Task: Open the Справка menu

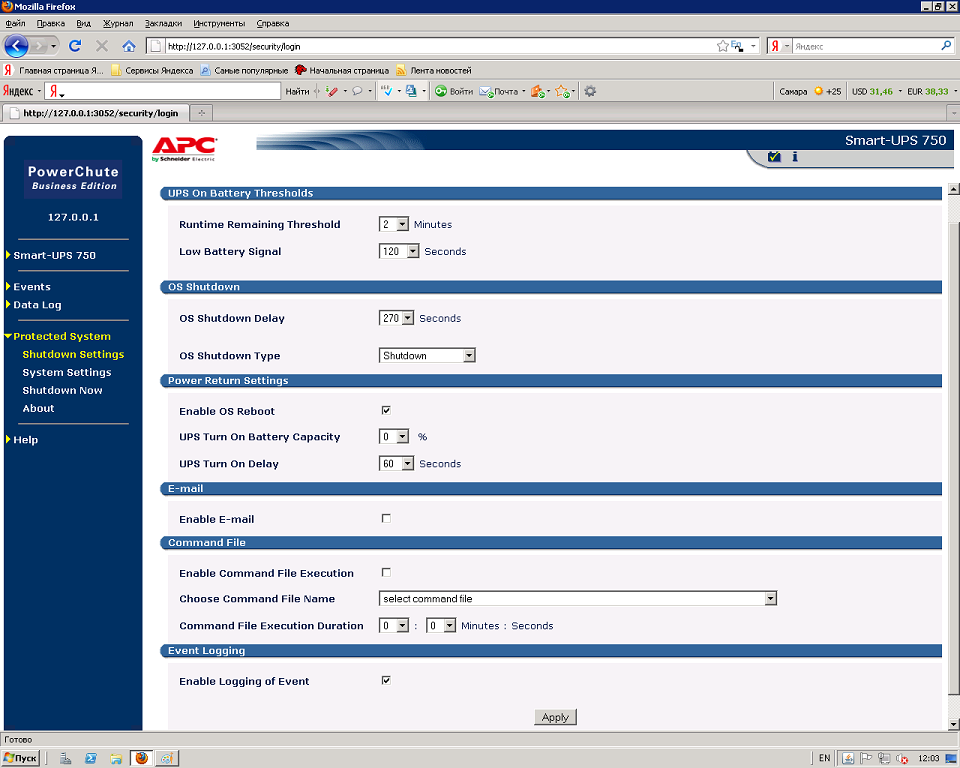Action: (272, 23)
